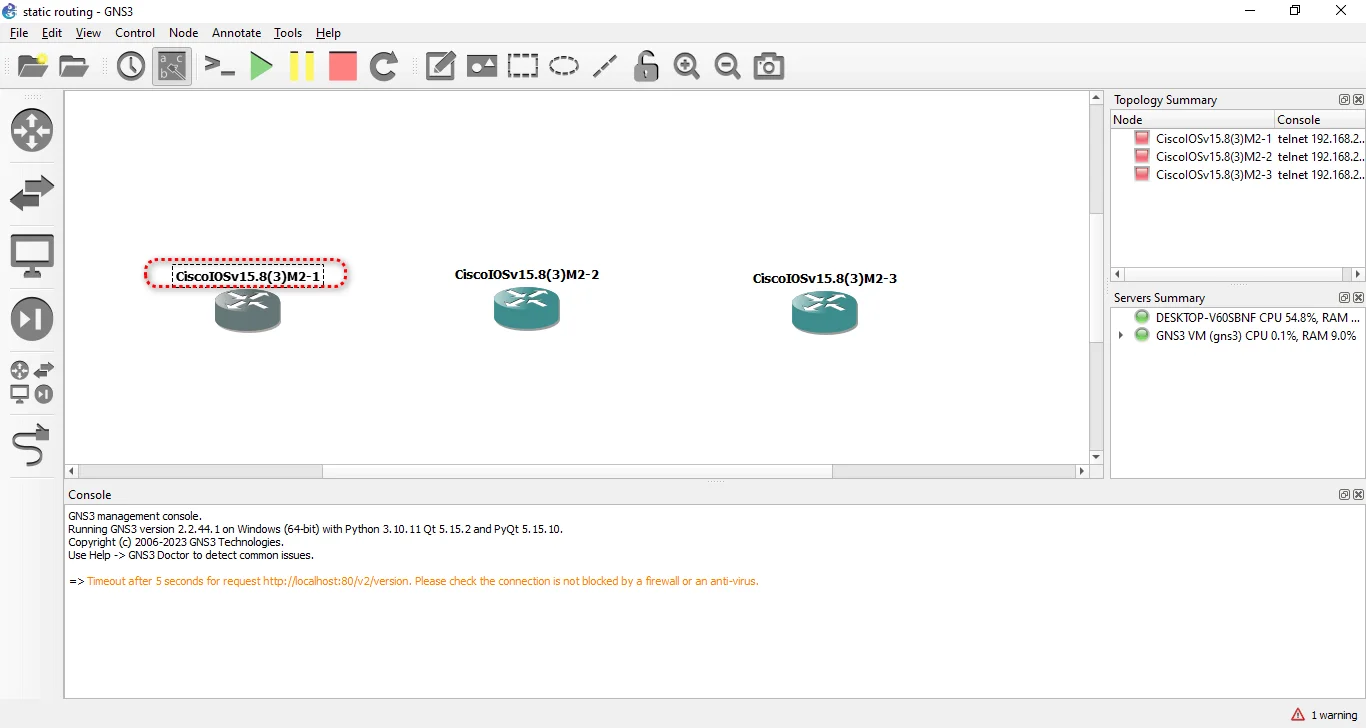Click "Use Help -> GNS3 Doctor" console line
Image resolution: width=1366 pixels, height=728 pixels.
pos(191,555)
